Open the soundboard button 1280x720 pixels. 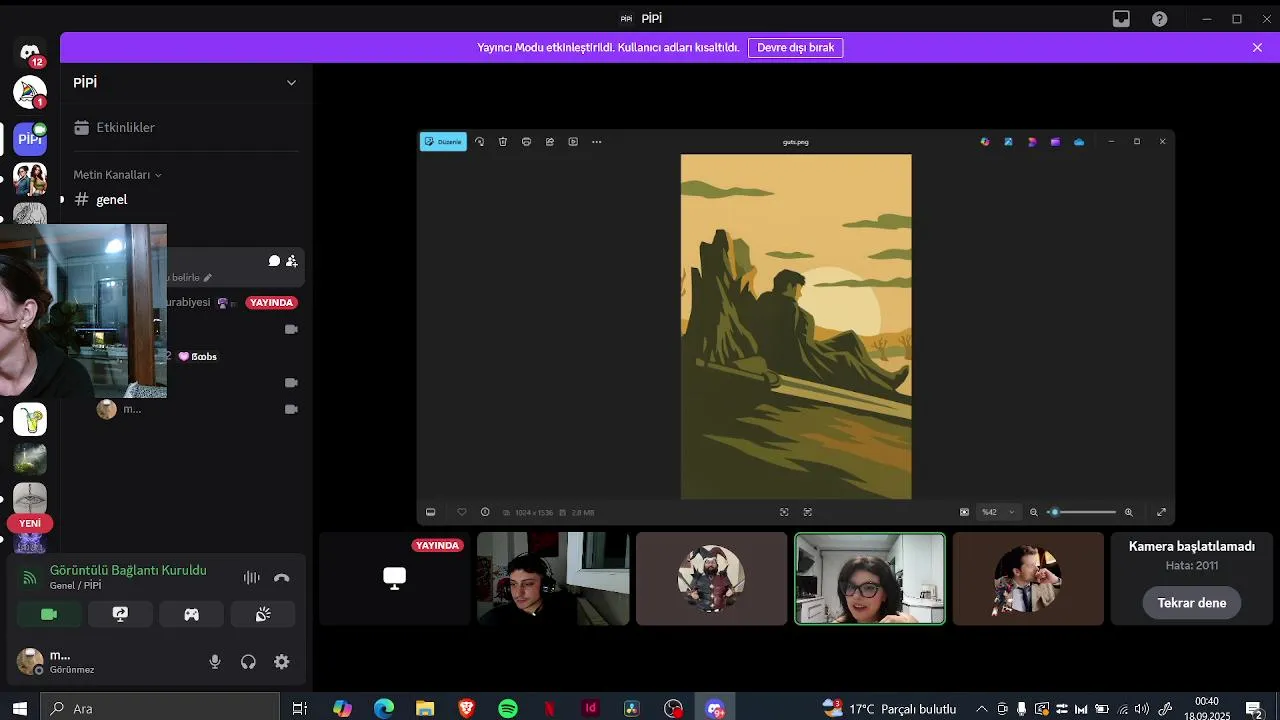point(263,615)
